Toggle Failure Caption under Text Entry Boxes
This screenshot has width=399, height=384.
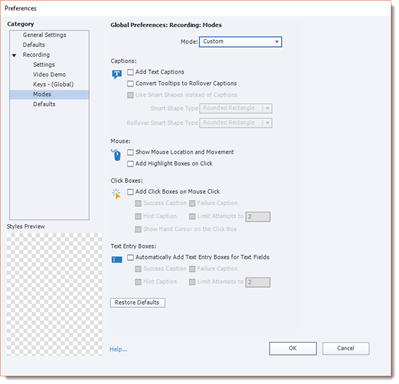click(x=192, y=269)
